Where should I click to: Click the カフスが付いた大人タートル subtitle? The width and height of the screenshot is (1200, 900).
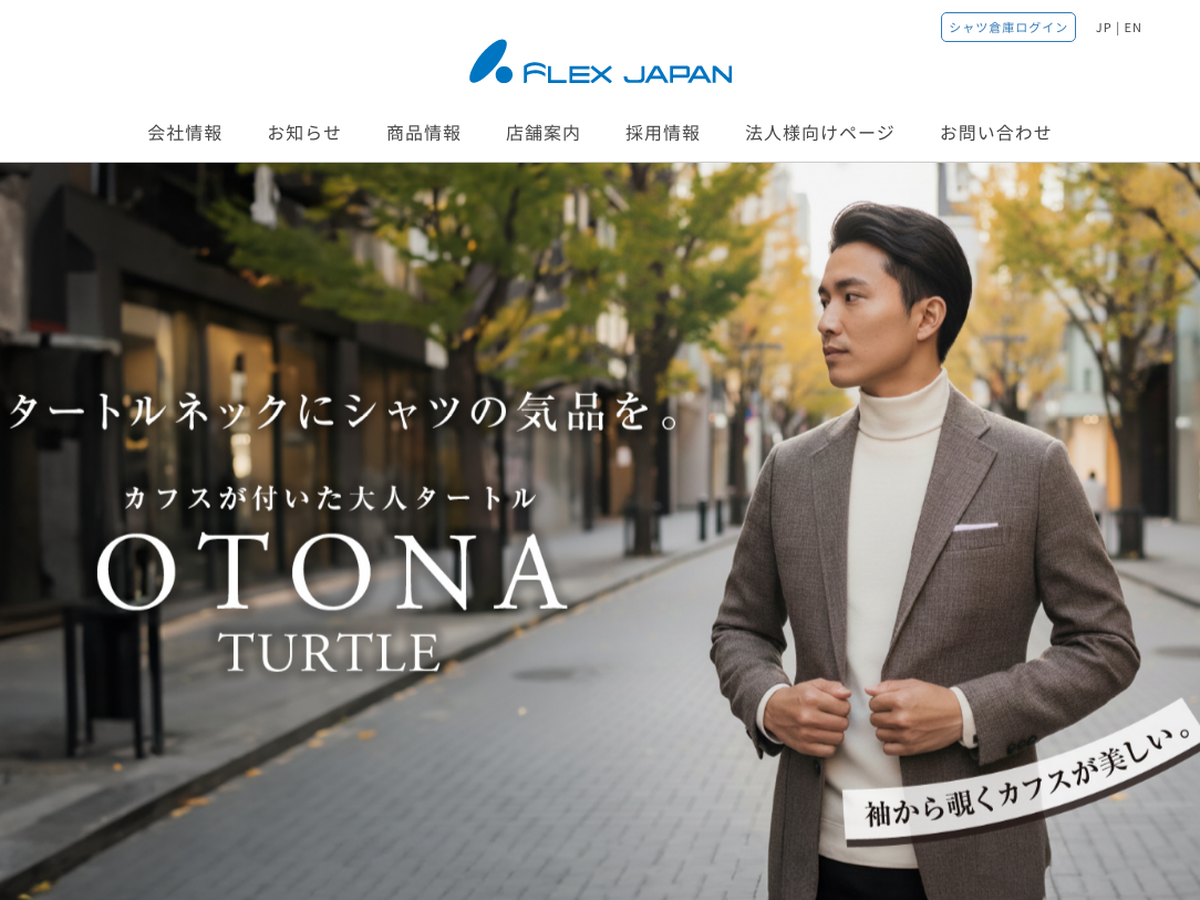tap(331, 498)
